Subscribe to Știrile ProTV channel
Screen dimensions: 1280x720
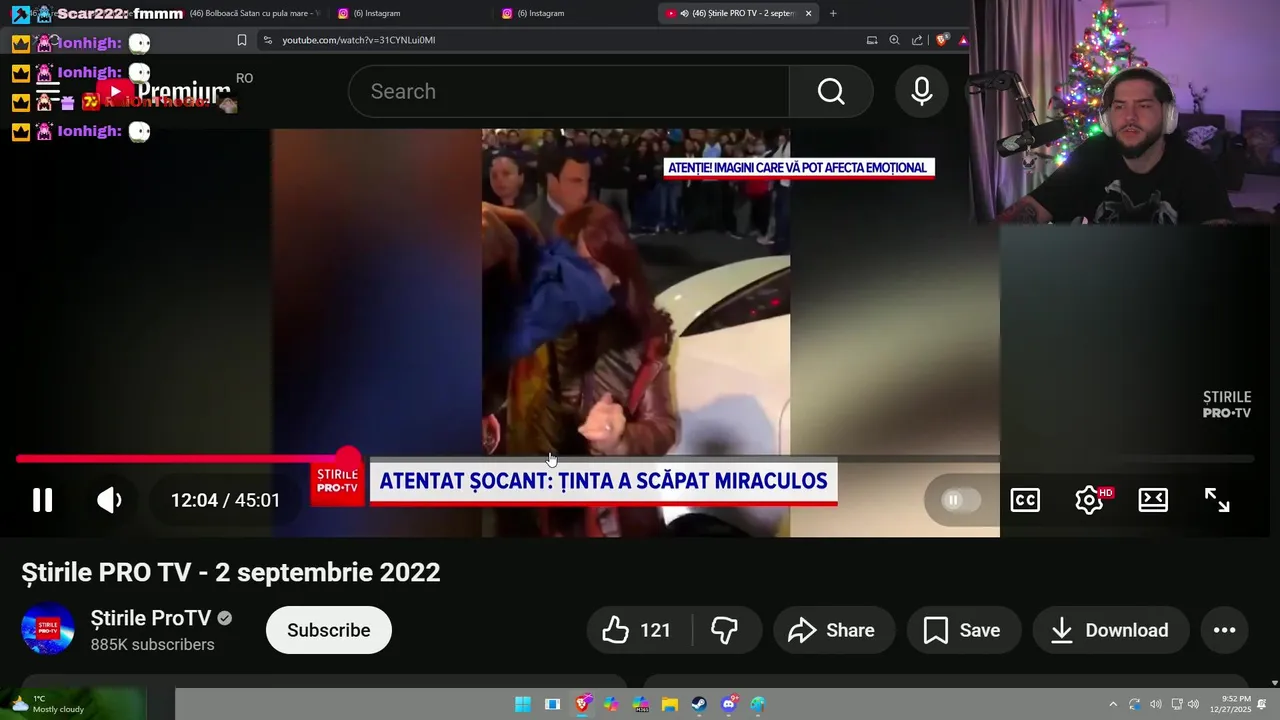click(329, 630)
